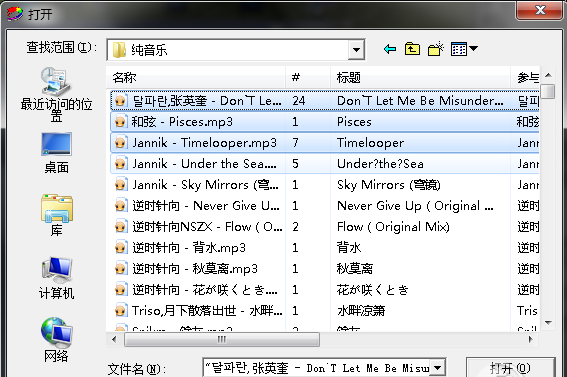The height and width of the screenshot is (377, 567).
Task: Select file Jannik - Timelooper.mp3
Action: [x=204, y=143]
